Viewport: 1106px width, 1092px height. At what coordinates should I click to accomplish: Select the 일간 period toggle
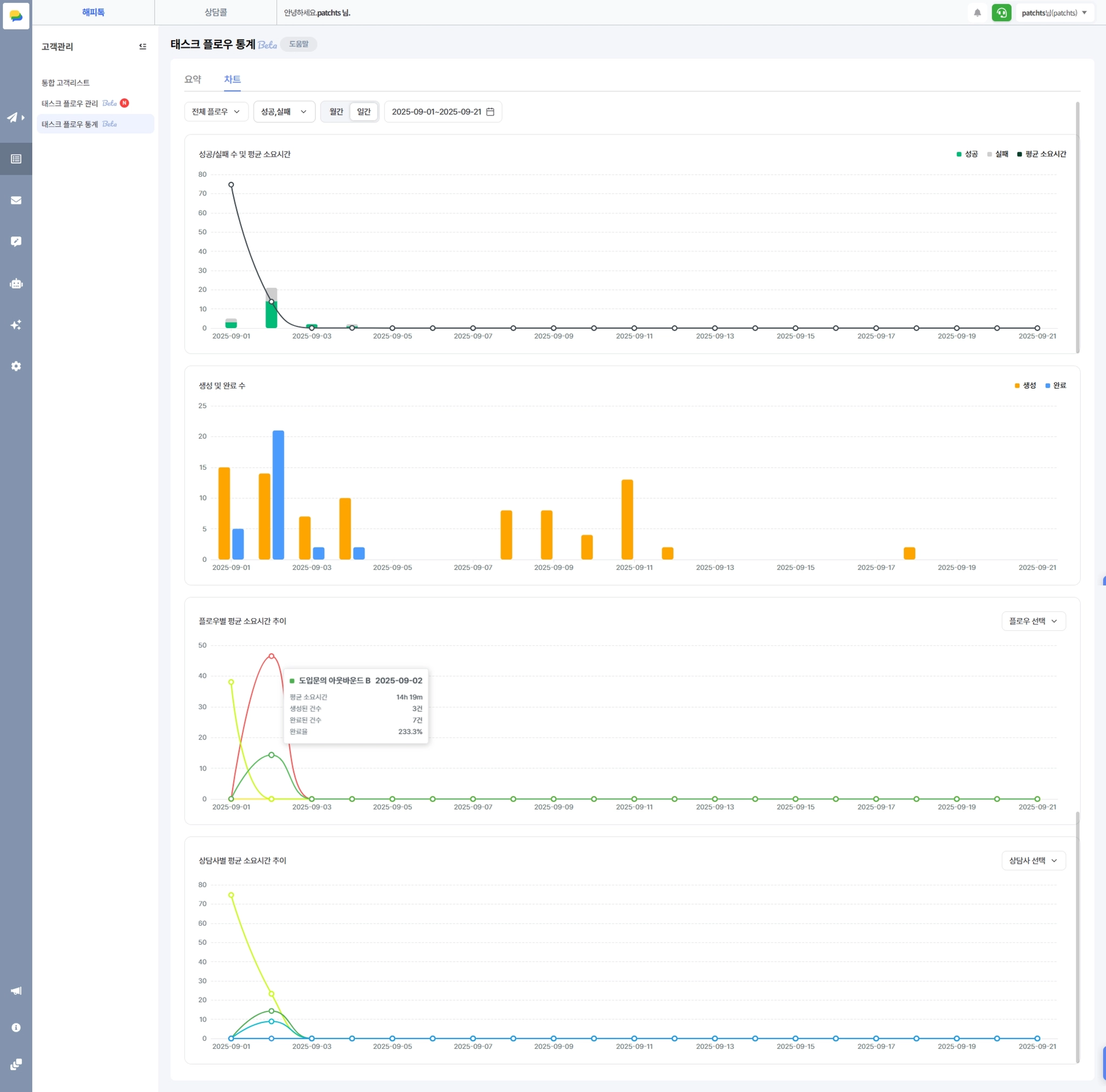[x=363, y=112]
